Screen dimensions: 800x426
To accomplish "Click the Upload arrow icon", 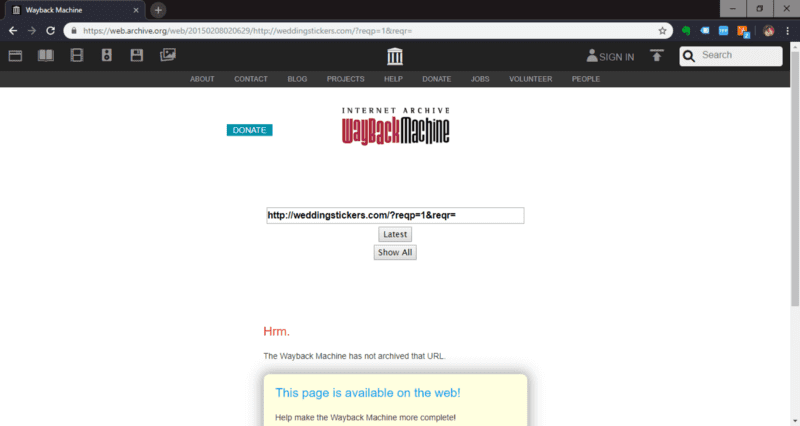I will click(656, 56).
